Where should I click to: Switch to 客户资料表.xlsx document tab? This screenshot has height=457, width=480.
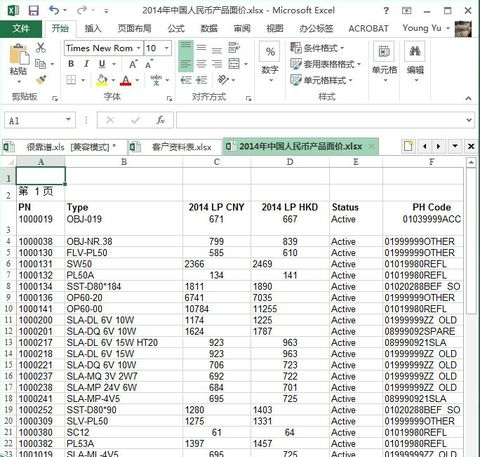pyautogui.click(x=175, y=147)
